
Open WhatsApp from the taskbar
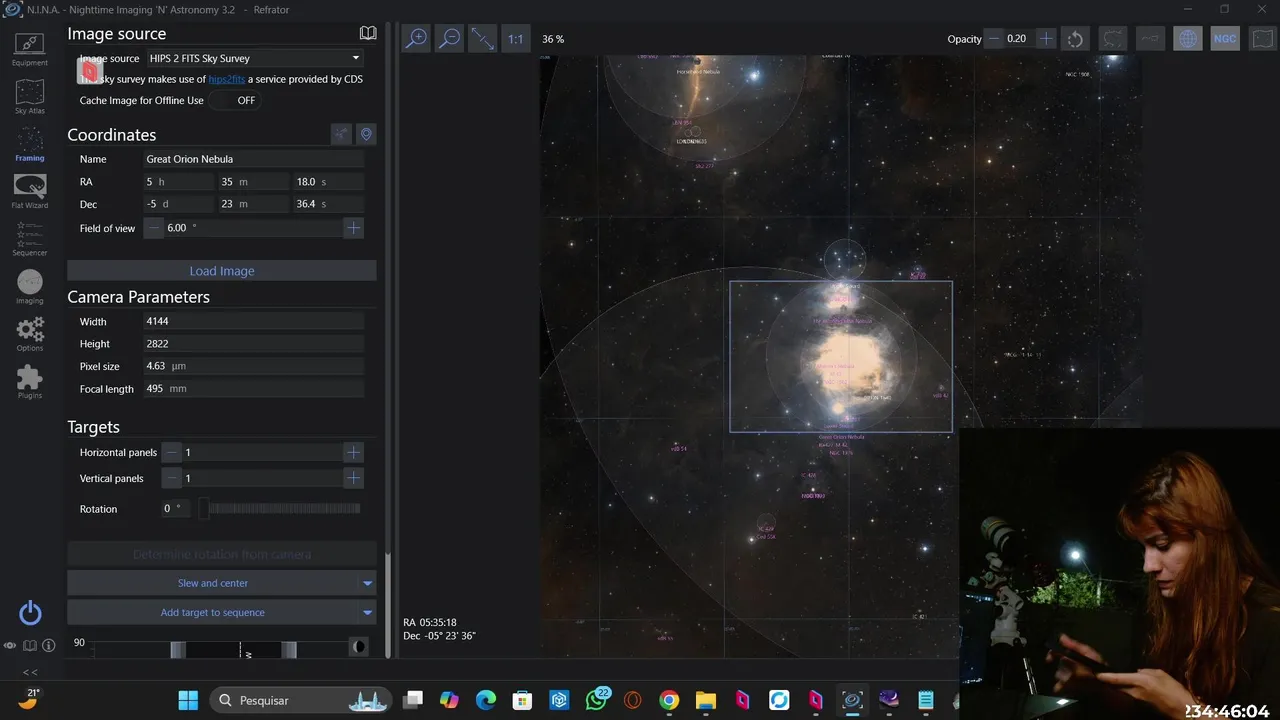click(597, 700)
